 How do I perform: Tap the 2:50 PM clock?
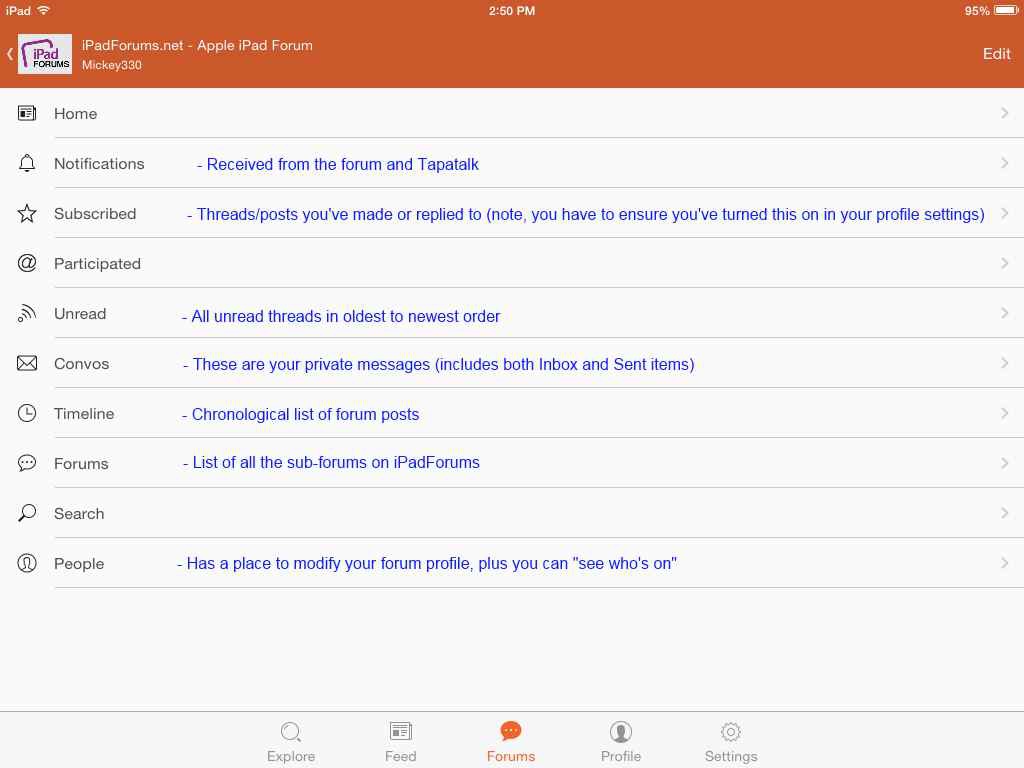512,10
